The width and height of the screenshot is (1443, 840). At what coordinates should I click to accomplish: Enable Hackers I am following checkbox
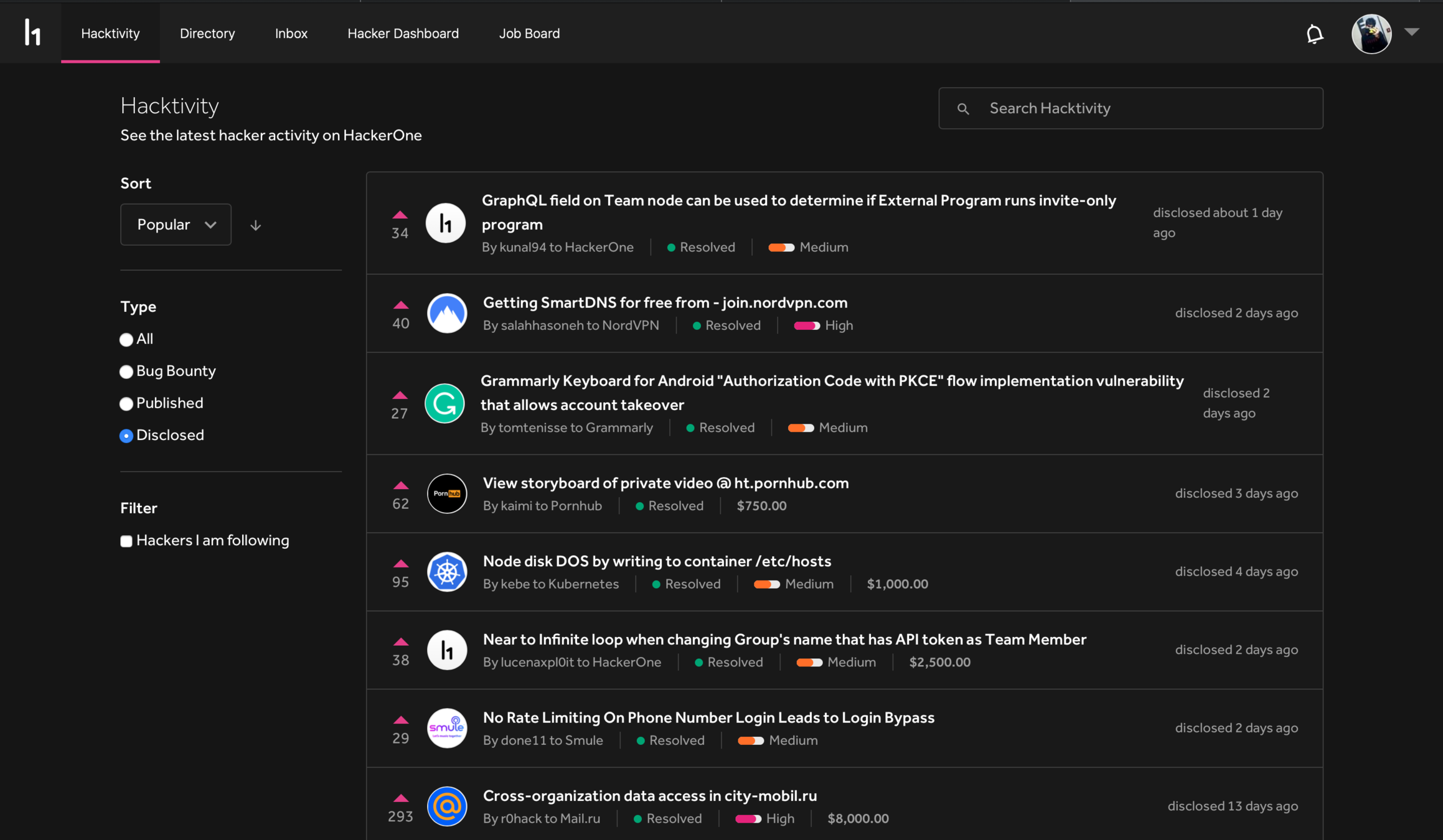point(126,541)
